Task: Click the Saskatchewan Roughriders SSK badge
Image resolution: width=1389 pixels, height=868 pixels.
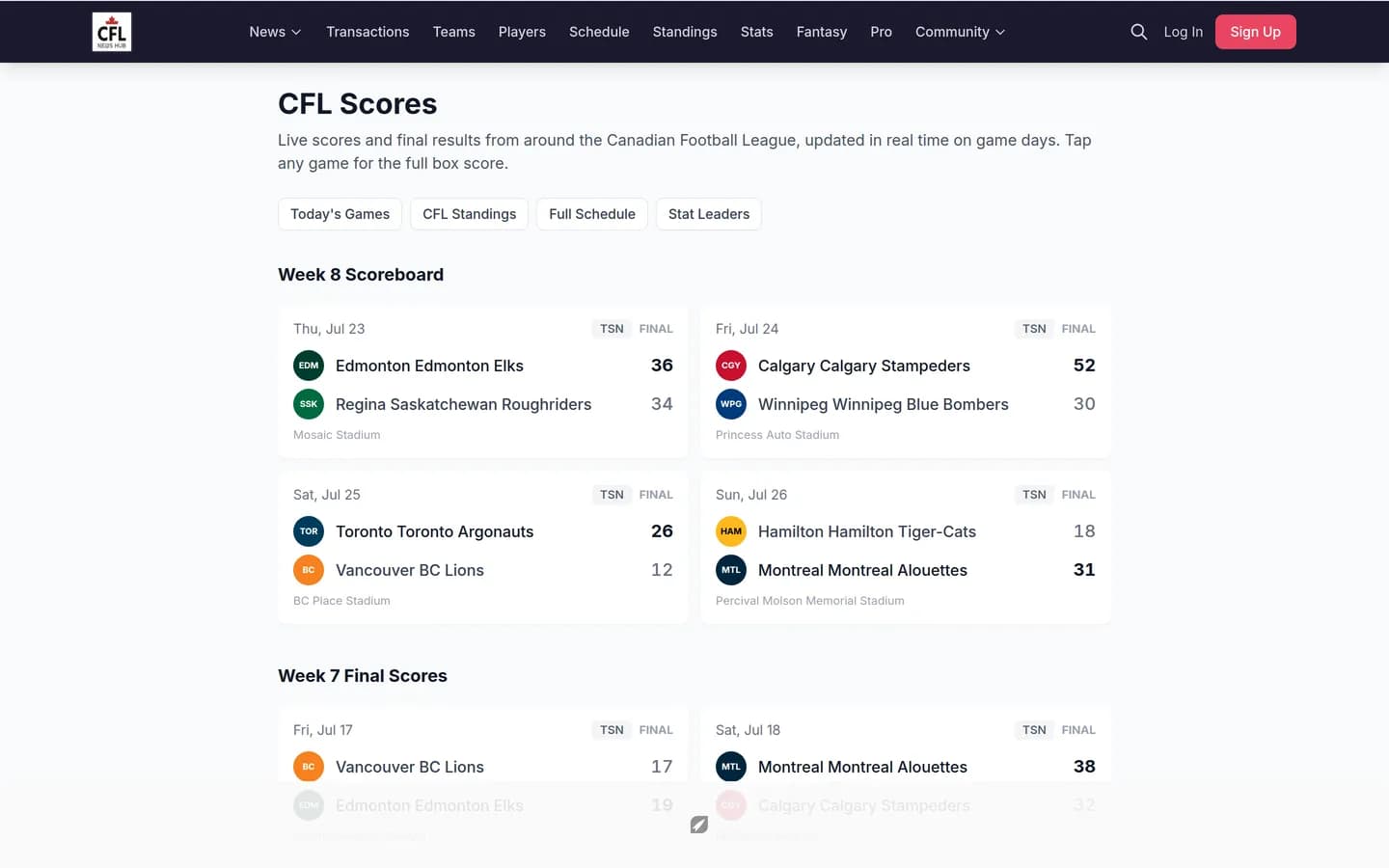Action: [309, 404]
